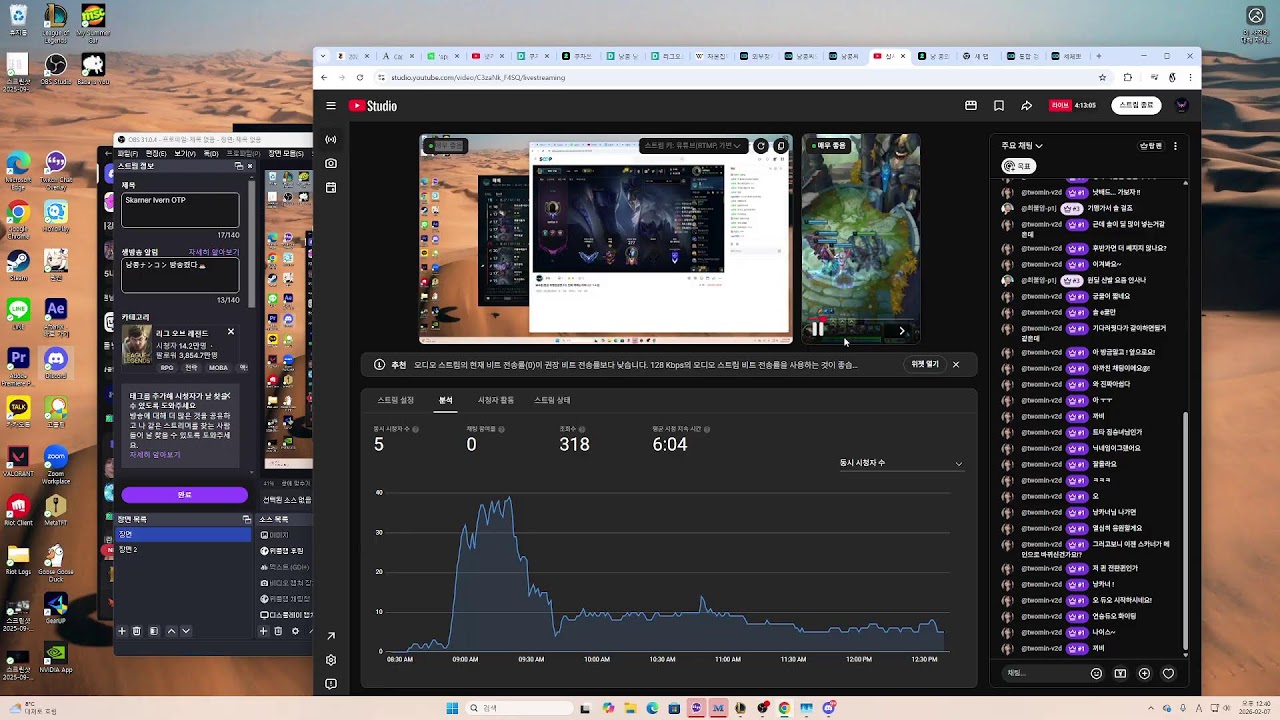Image resolution: width=1280 pixels, height=720 pixels.
Task: Click the 위젯 열기 button in banner
Action: pos(925,365)
